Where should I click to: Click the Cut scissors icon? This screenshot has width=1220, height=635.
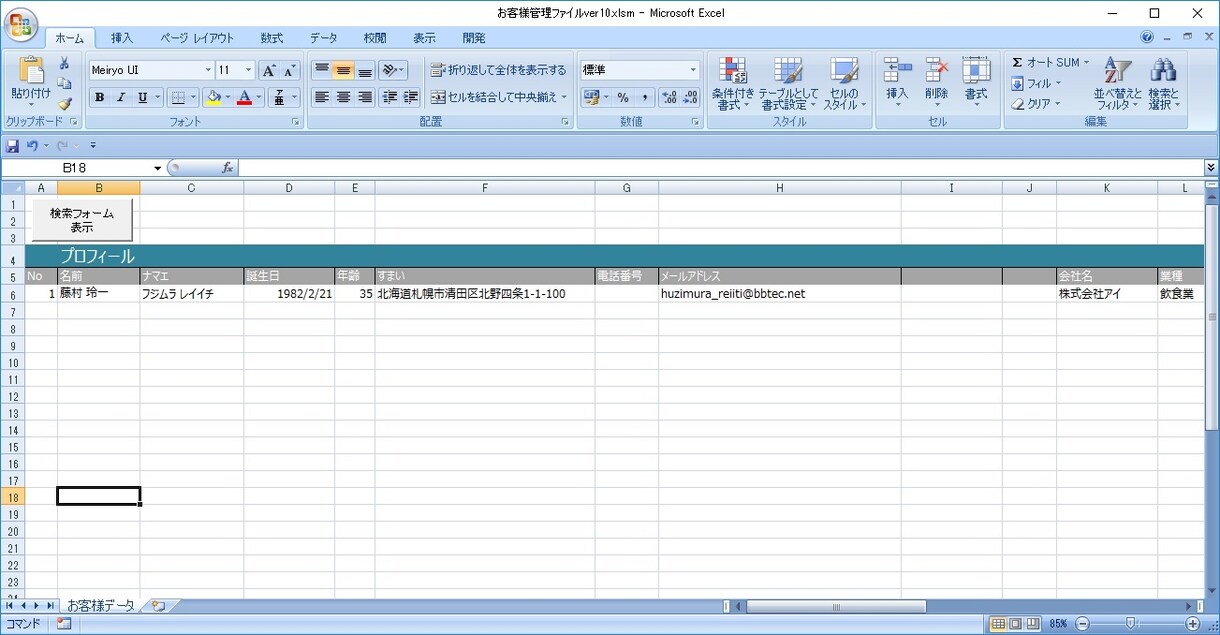point(65,64)
